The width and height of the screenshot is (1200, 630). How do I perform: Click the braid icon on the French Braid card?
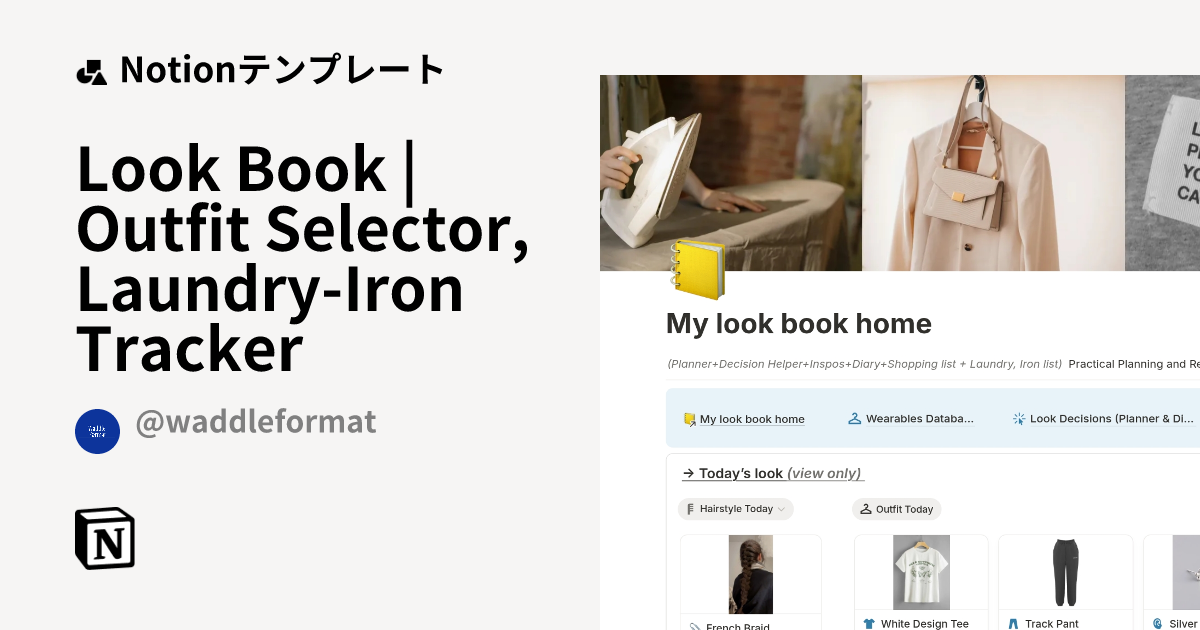click(692, 625)
